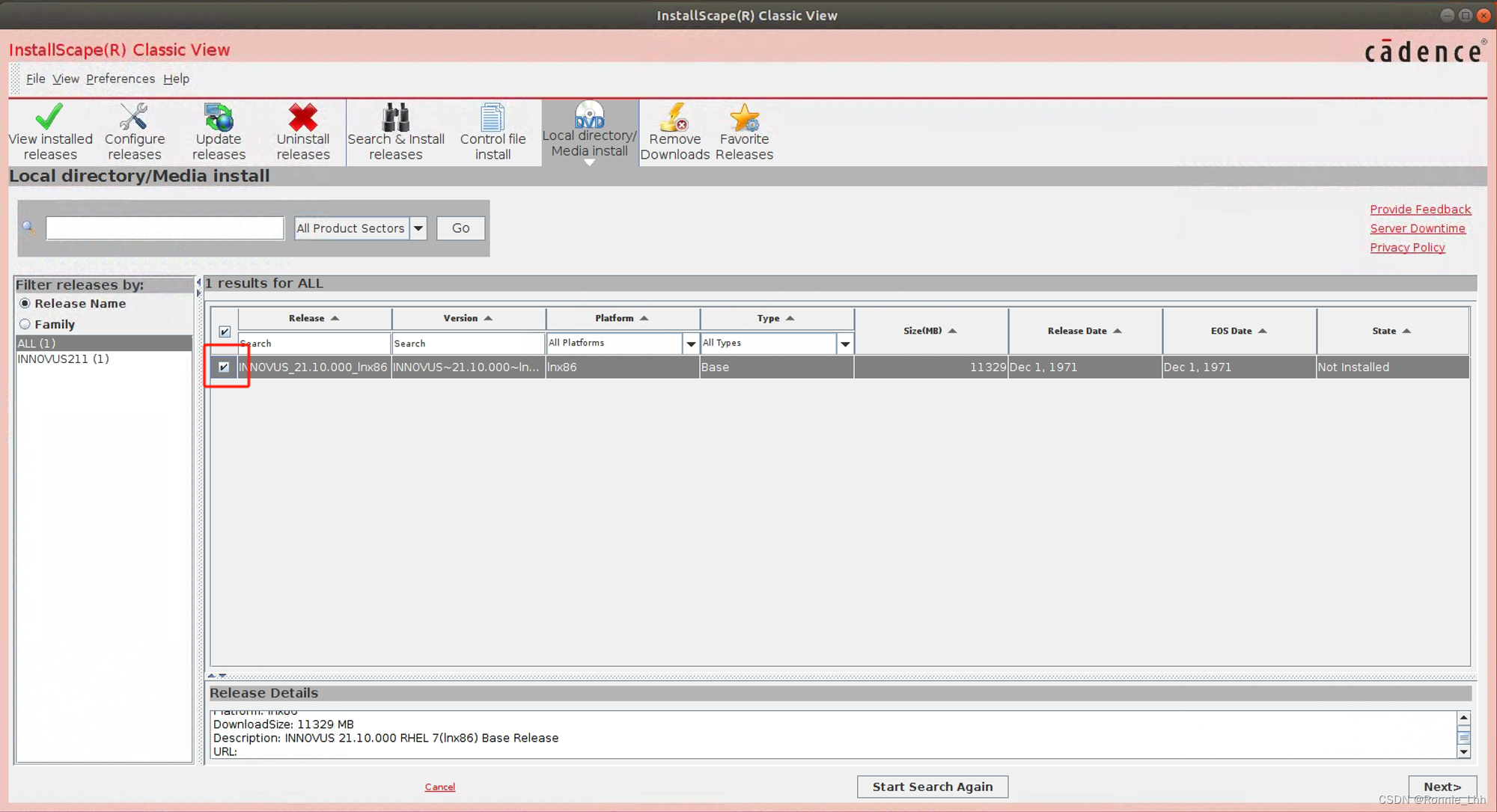This screenshot has width=1497, height=812.
Task: Sort by EOS Date column arrow
Action: (1262, 331)
